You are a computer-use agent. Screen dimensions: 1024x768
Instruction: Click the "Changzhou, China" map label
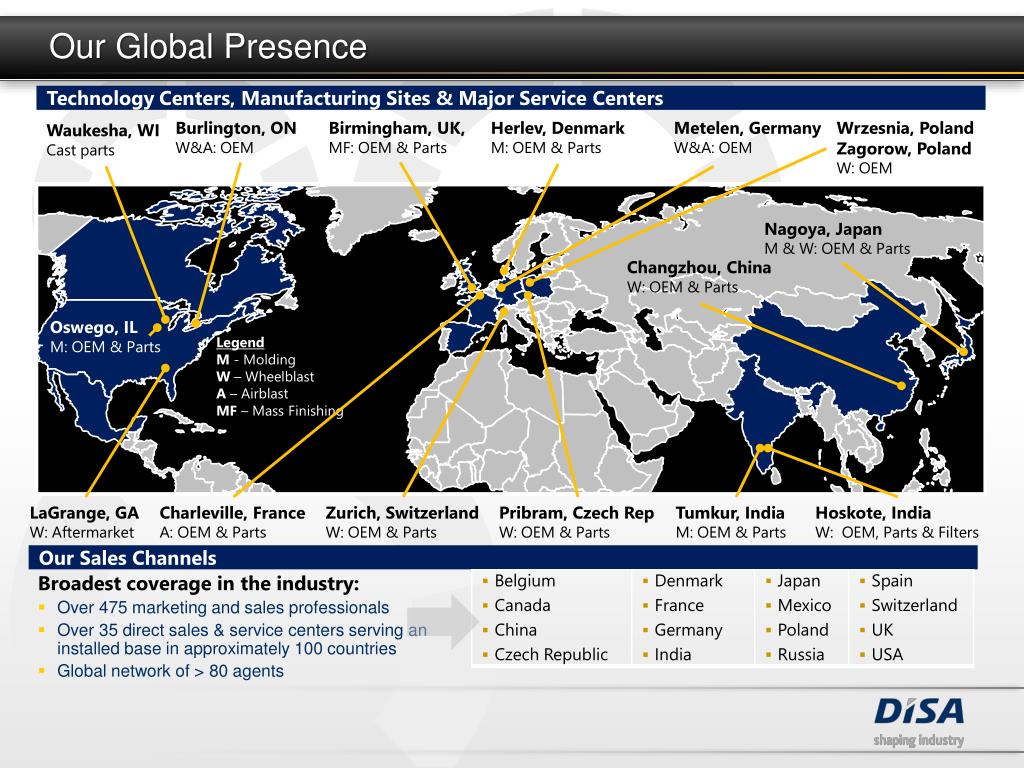pos(699,268)
